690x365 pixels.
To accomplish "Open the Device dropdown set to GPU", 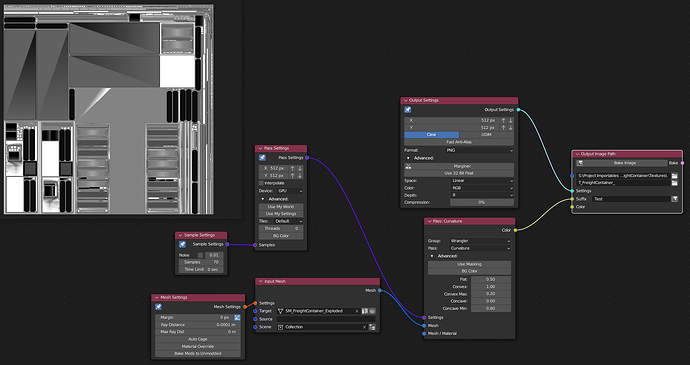I will point(290,191).
